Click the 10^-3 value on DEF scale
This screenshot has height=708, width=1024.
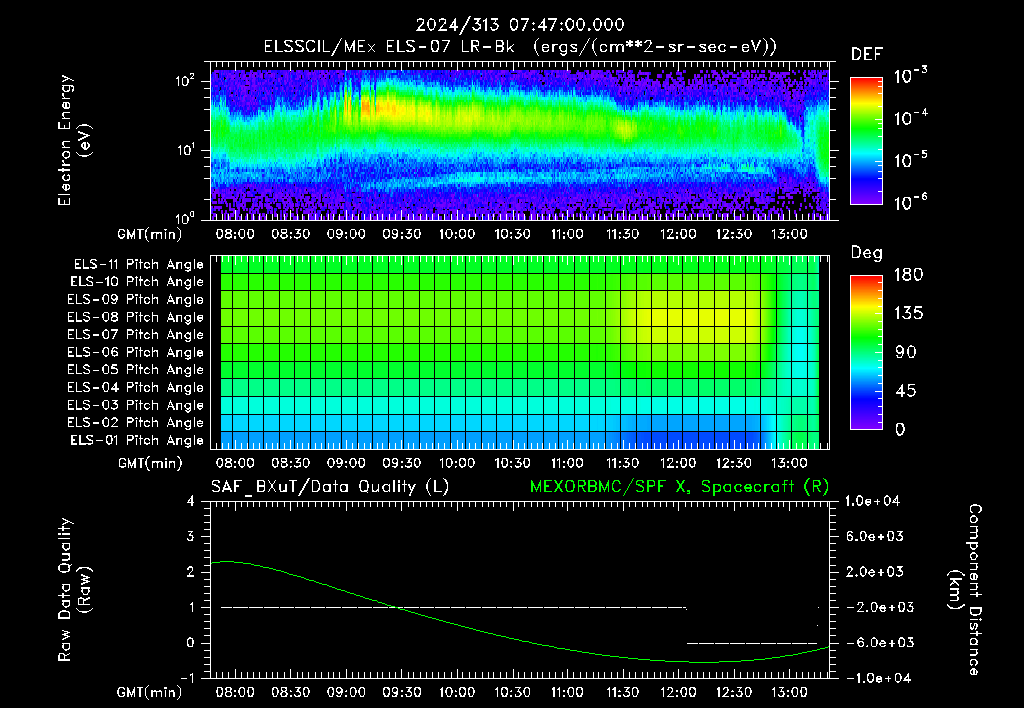pos(910,76)
